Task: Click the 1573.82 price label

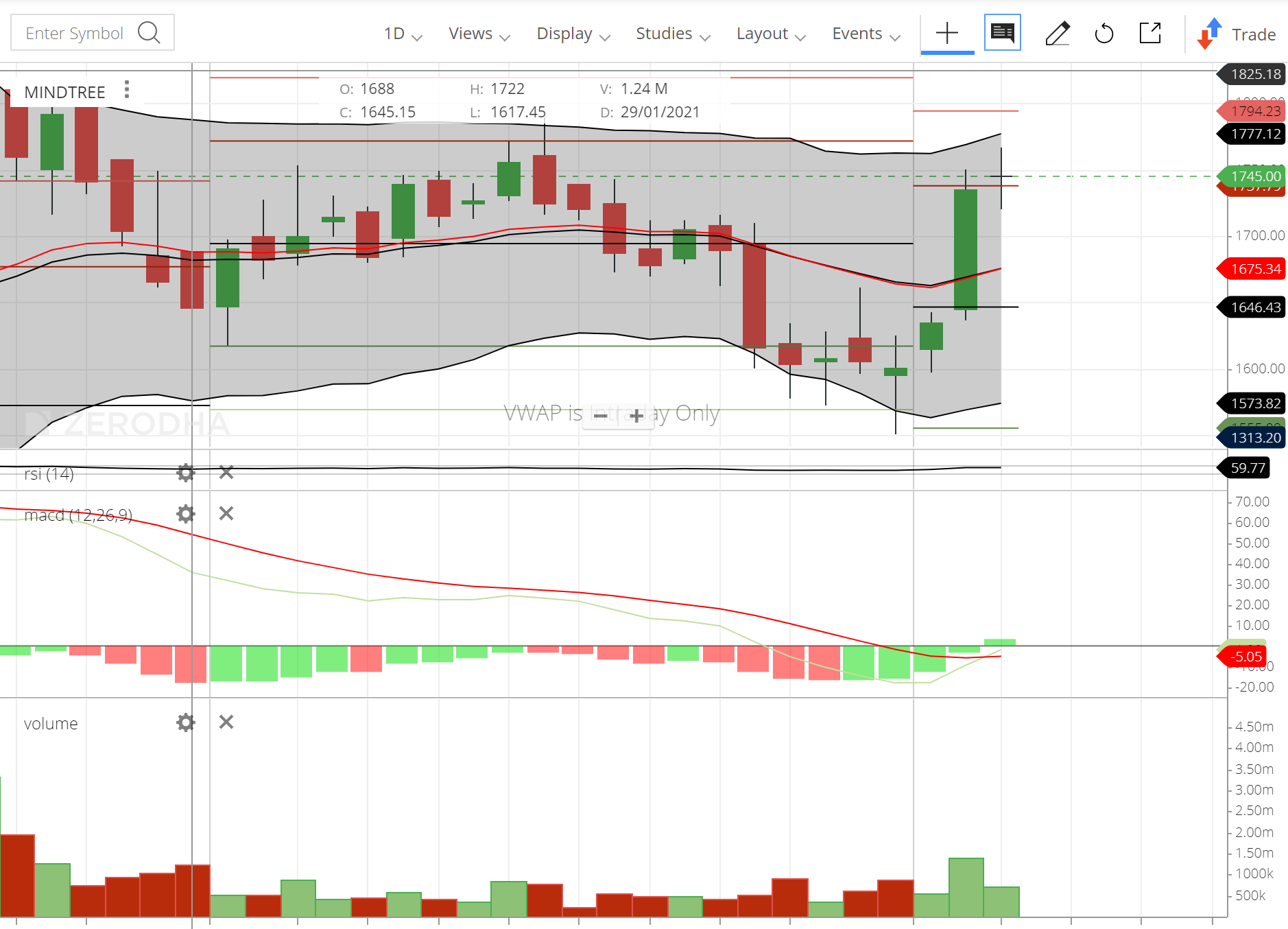Action: (1251, 403)
